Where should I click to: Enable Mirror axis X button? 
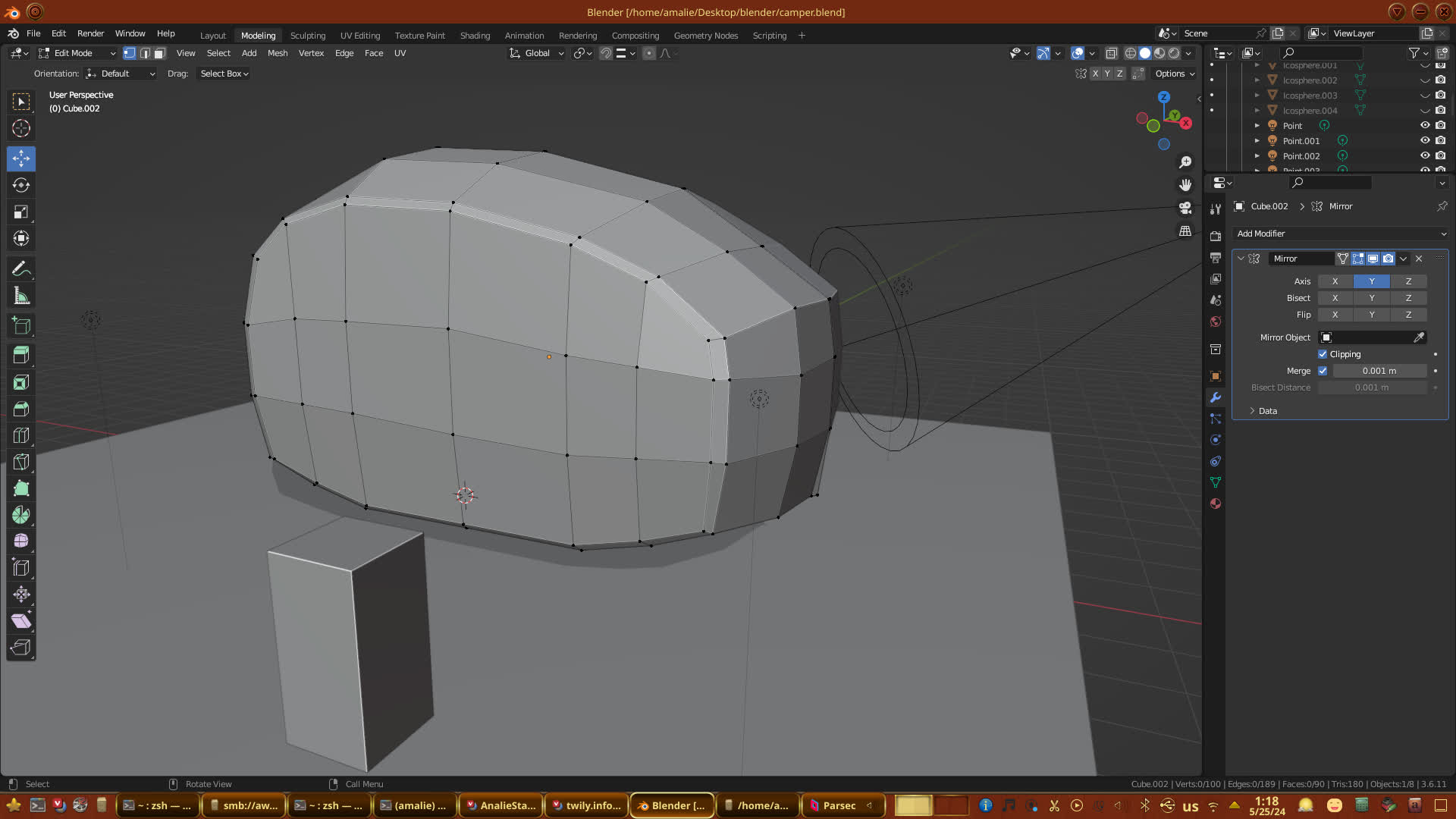click(x=1335, y=281)
